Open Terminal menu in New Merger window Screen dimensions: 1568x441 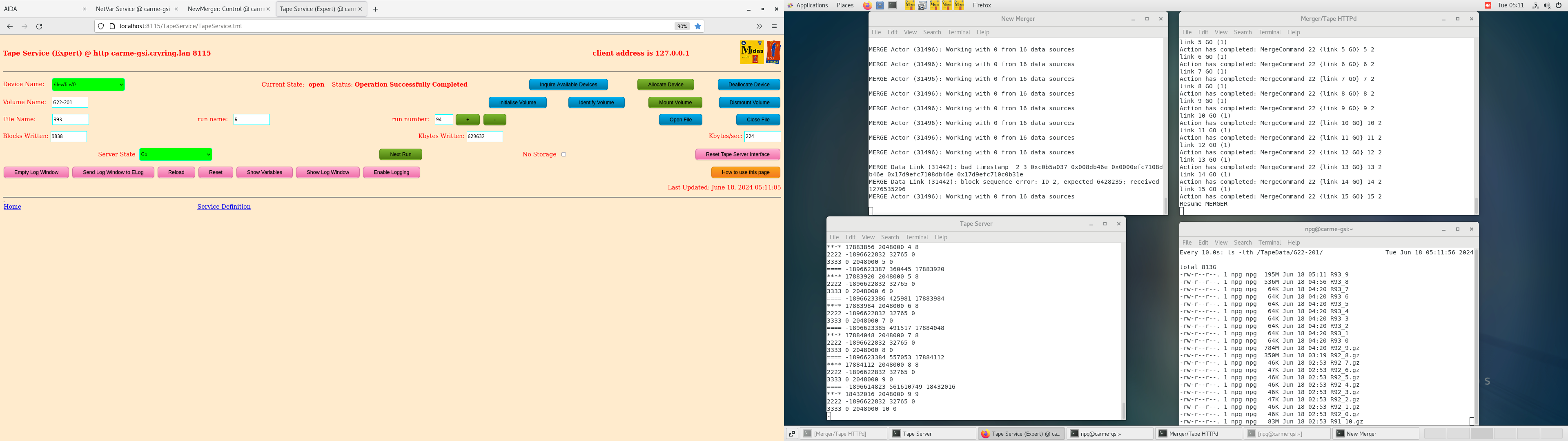coord(958,32)
